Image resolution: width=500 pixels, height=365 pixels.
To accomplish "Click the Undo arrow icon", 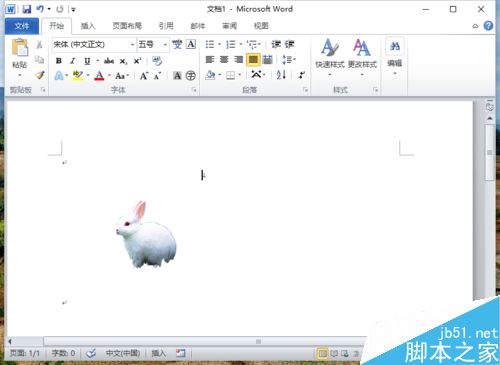I will [x=40, y=9].
